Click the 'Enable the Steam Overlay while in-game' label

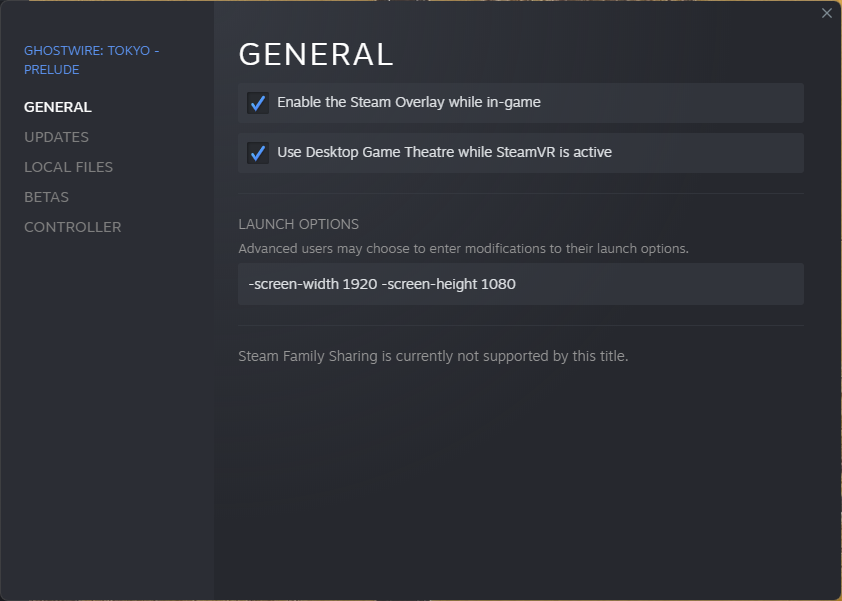[x=408, y=102]
